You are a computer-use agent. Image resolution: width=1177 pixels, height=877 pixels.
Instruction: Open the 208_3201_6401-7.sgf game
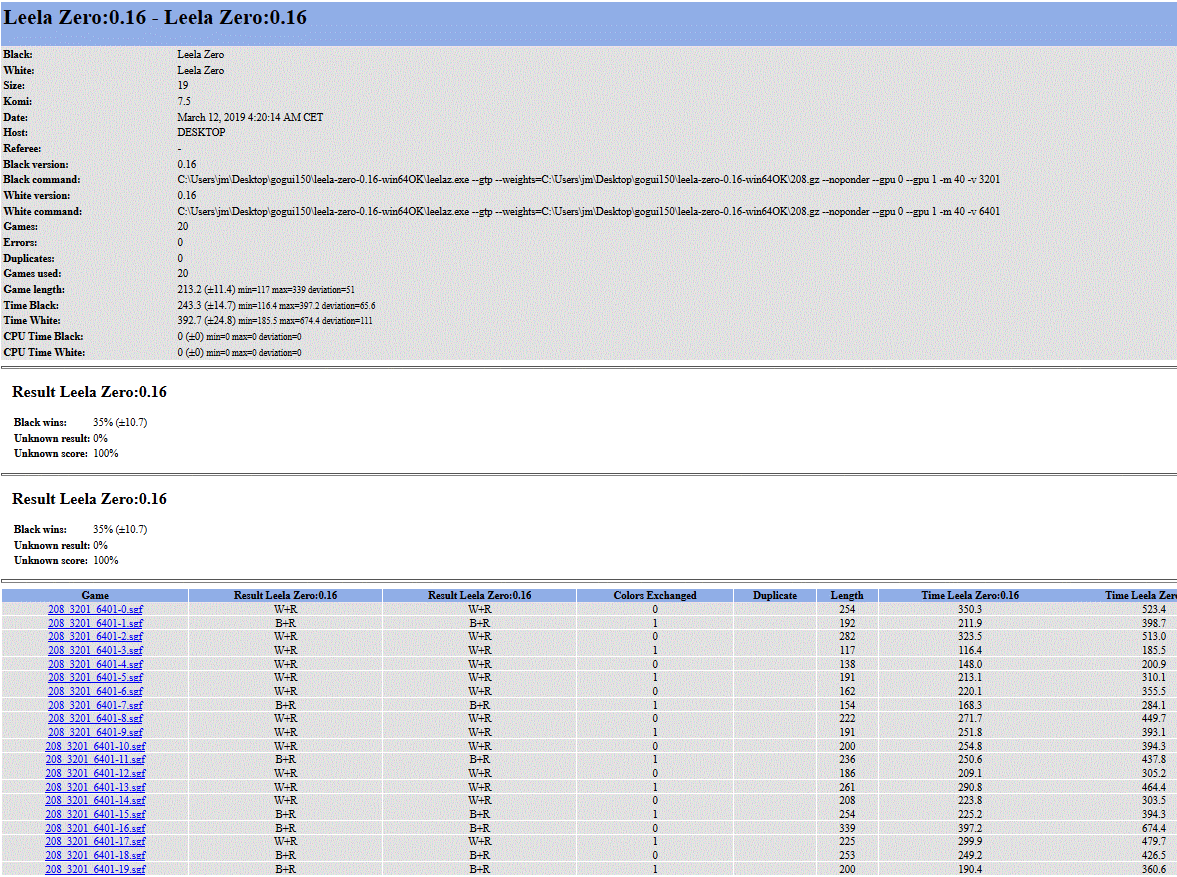[x=95, y=705]
